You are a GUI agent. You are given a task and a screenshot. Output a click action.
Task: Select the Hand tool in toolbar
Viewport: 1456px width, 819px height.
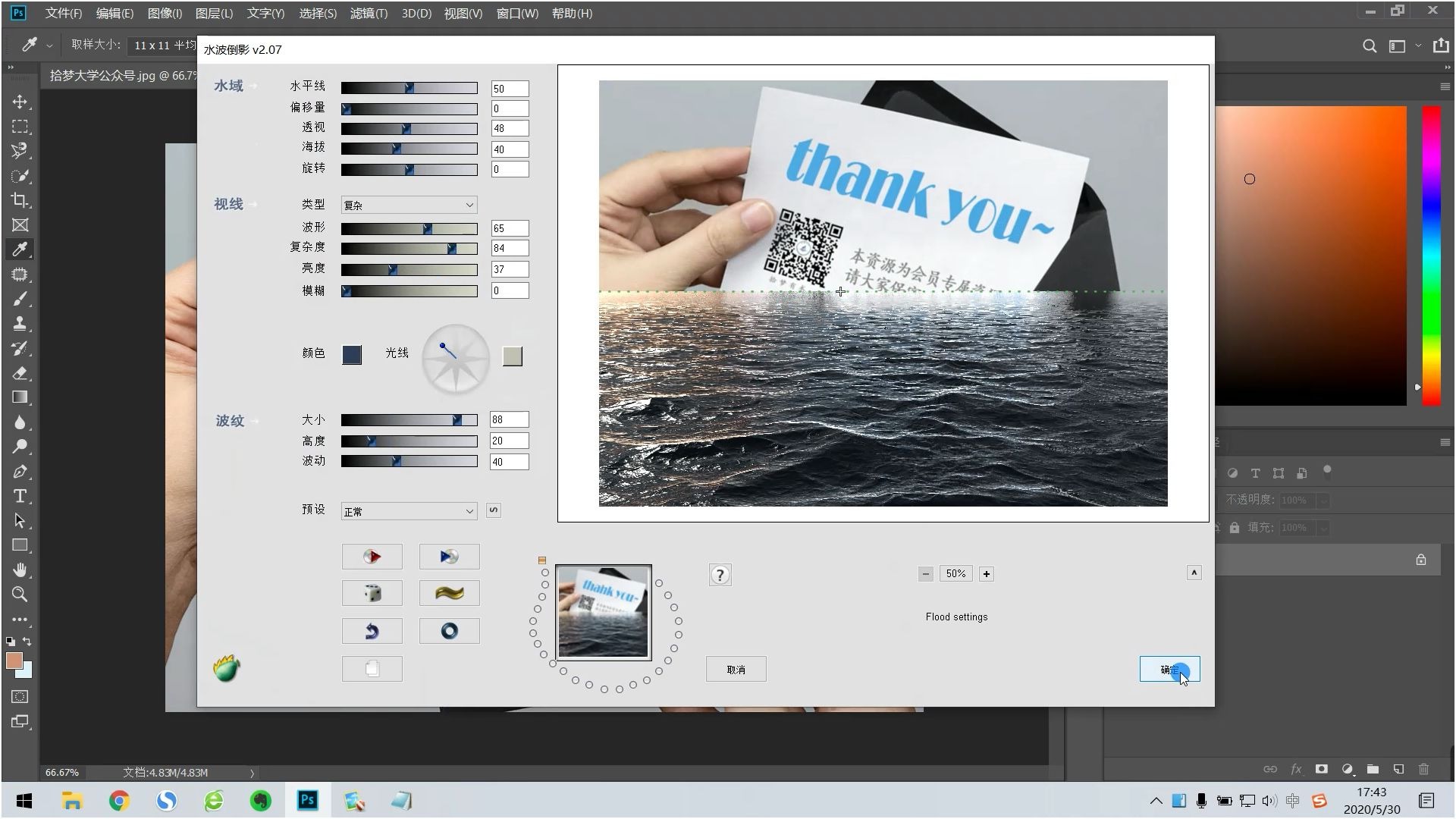(20, 570)
